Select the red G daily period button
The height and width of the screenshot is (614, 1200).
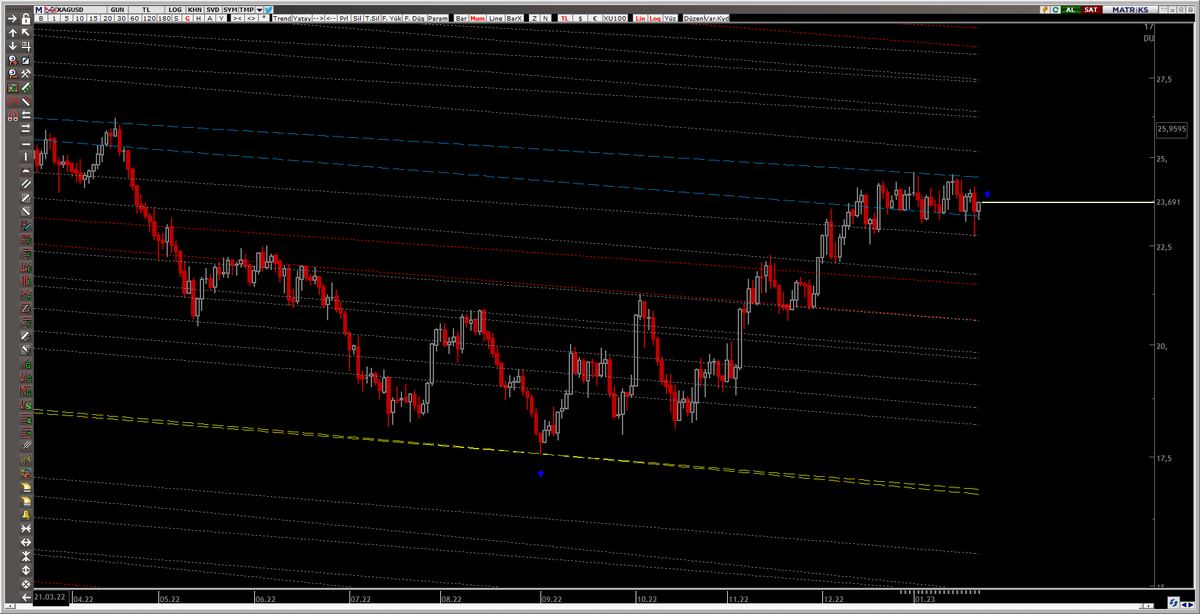(187, 18)
